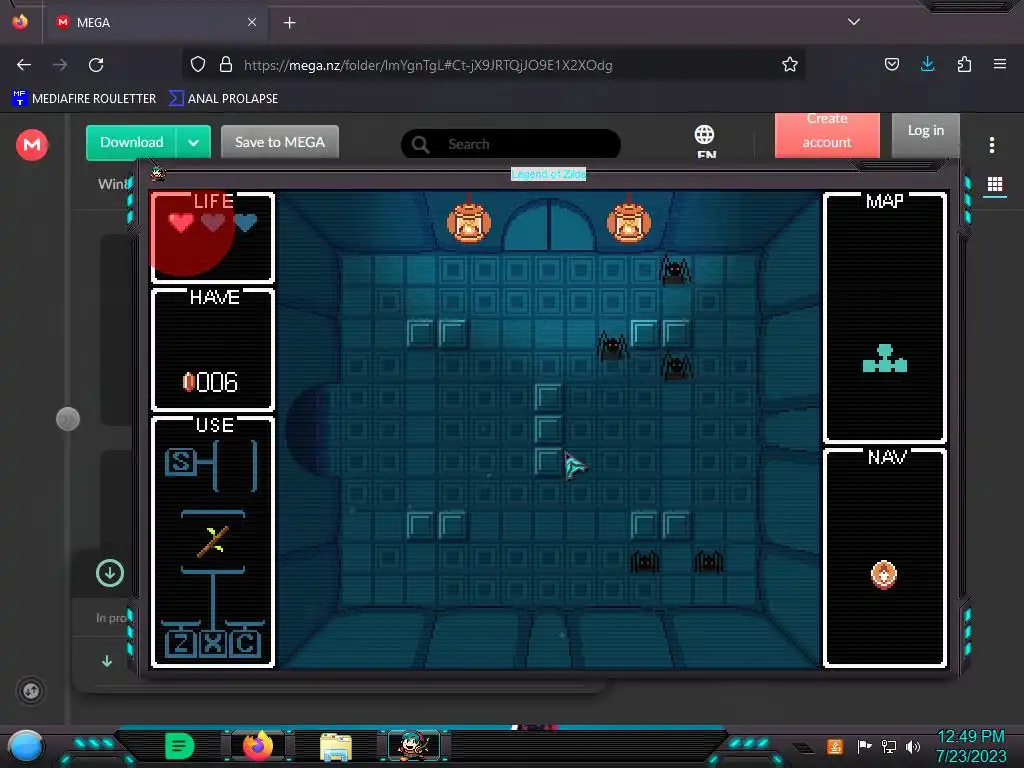
Task: Bookmark this page with the star
Action: pos(790,65)
